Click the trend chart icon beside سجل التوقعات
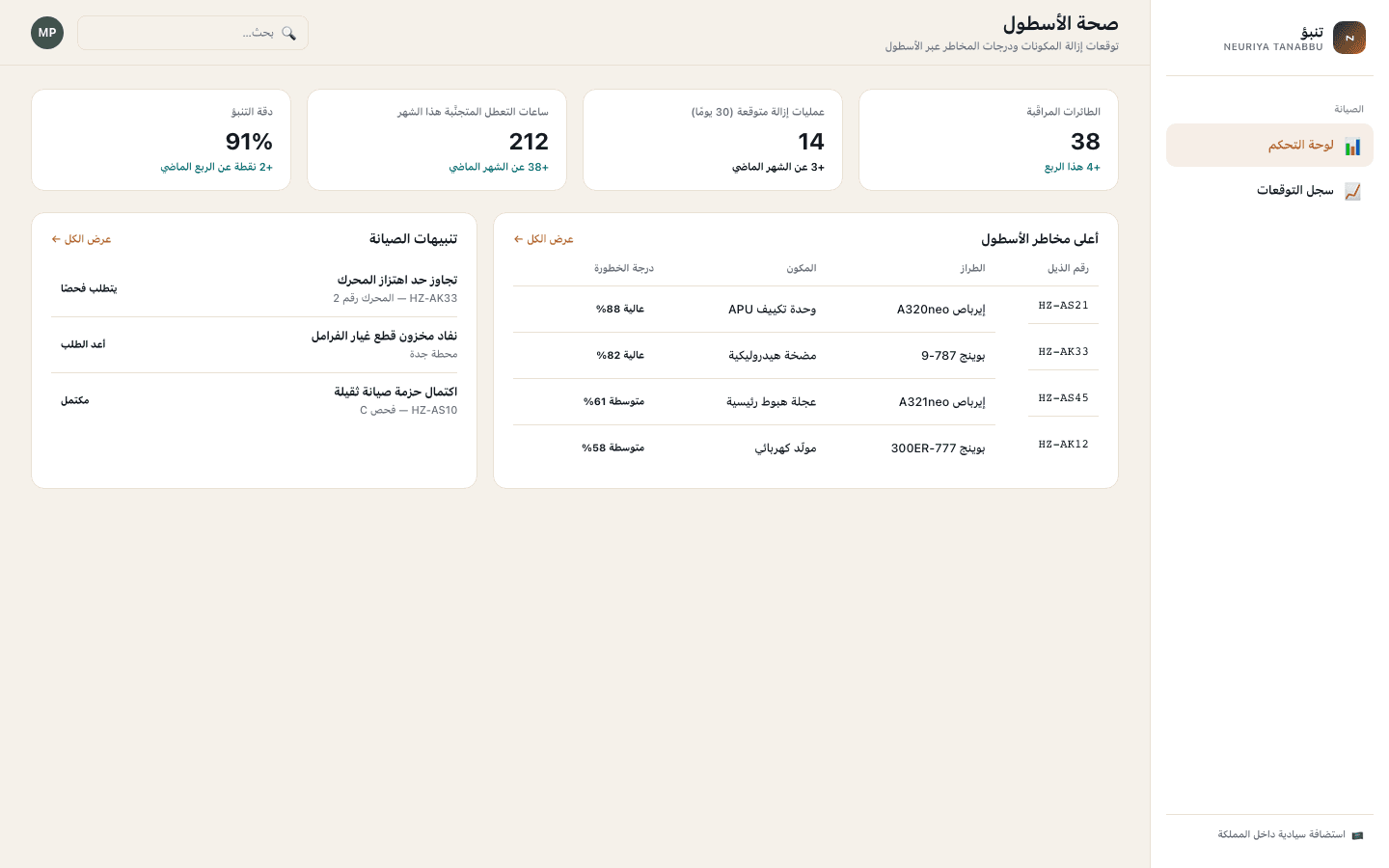 [1352, 191]
